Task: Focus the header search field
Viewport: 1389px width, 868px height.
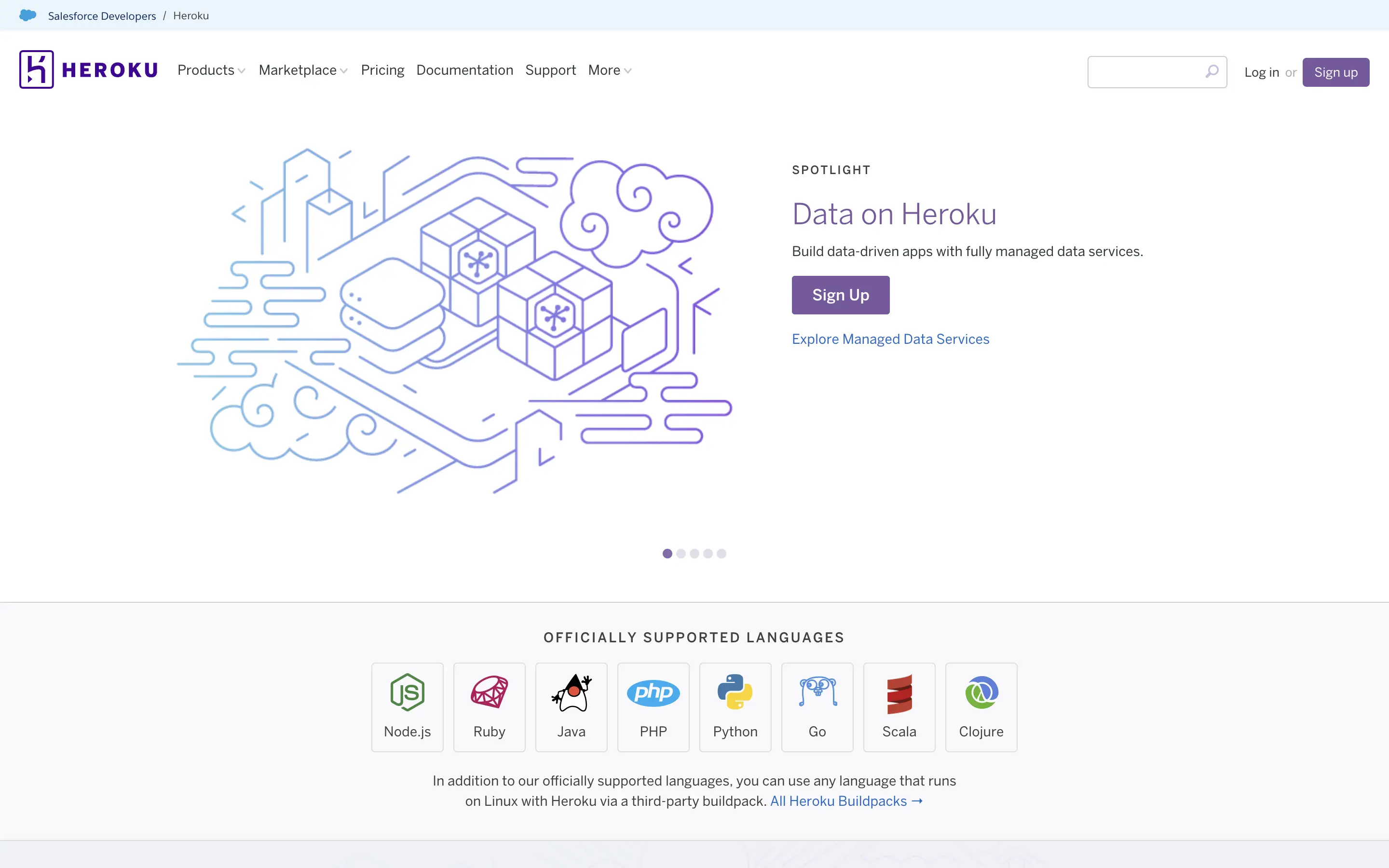Action: [x=1157, y=72]
